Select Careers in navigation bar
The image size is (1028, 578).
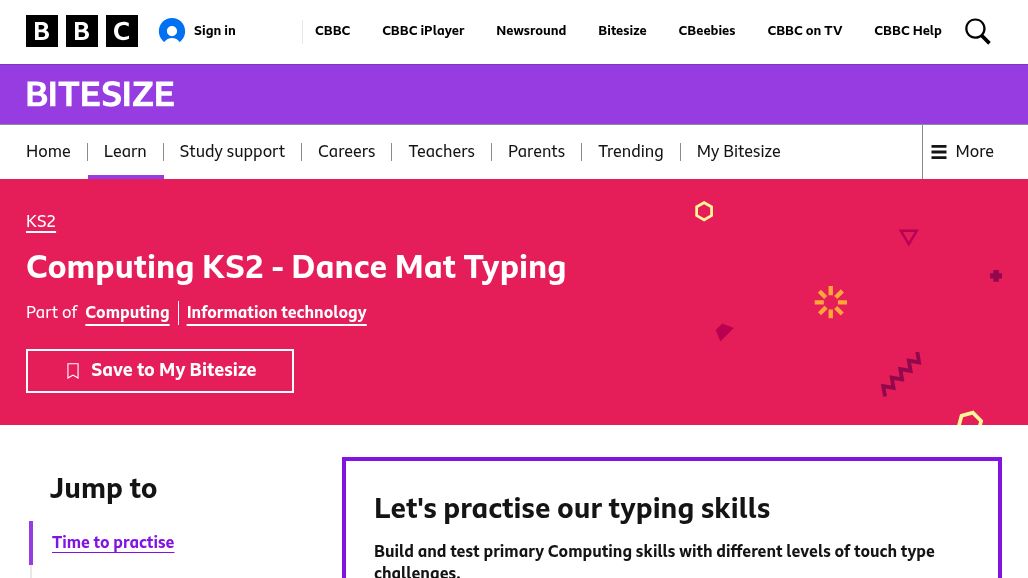346,152
